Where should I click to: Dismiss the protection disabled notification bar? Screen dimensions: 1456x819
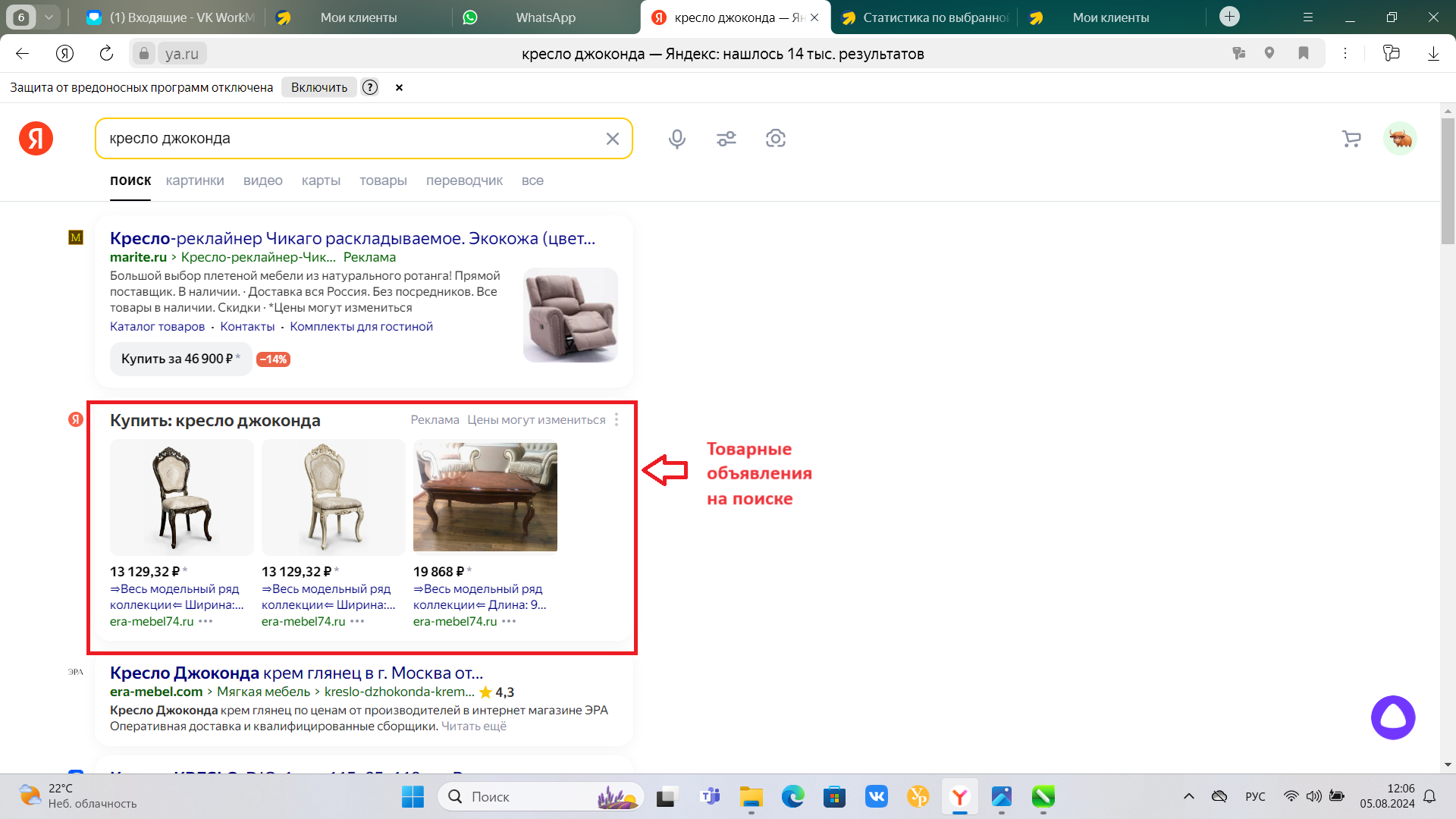click(x=399, y=87)
